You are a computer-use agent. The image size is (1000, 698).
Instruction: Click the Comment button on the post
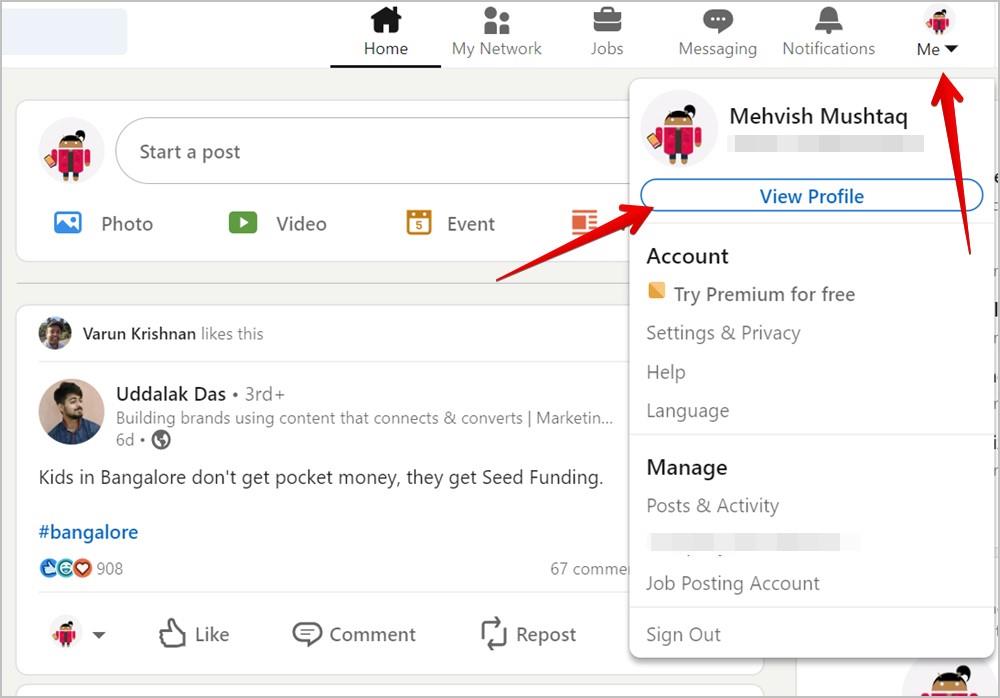pos(354,634)
